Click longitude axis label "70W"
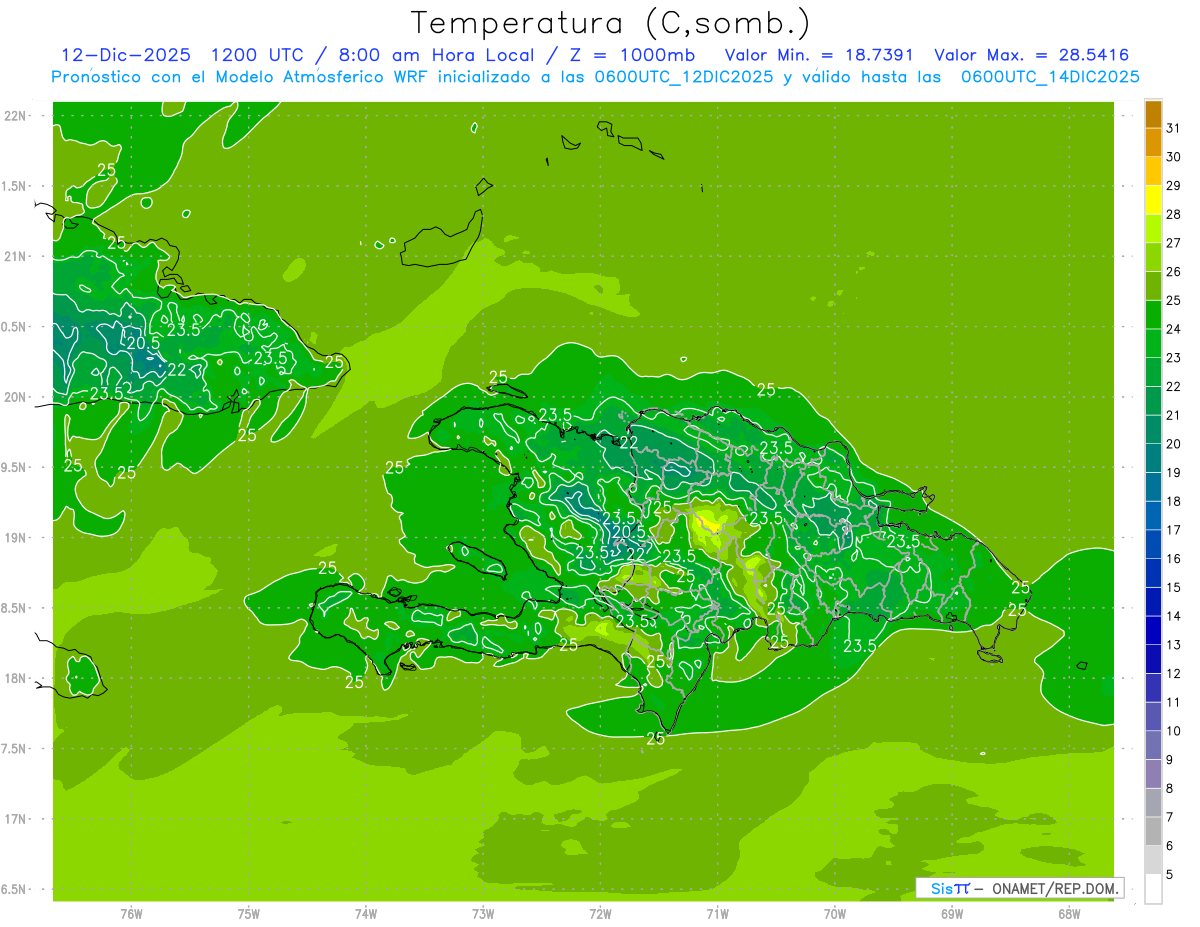Viewport: 1200px width, 927px height. (x=835, y=913)
